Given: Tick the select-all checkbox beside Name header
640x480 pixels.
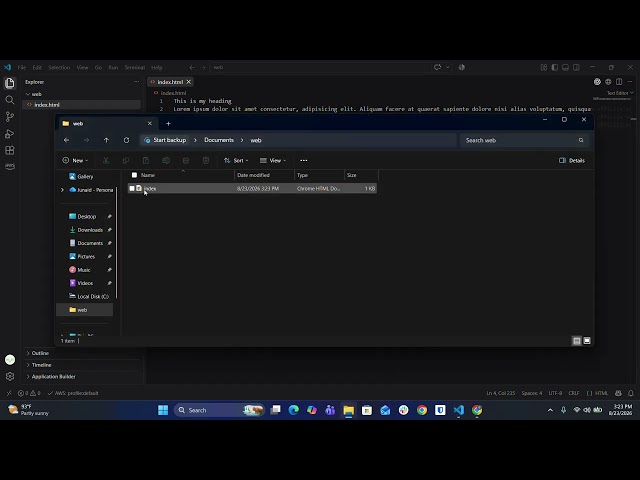Looking at the screenshot, I should 134,175.
